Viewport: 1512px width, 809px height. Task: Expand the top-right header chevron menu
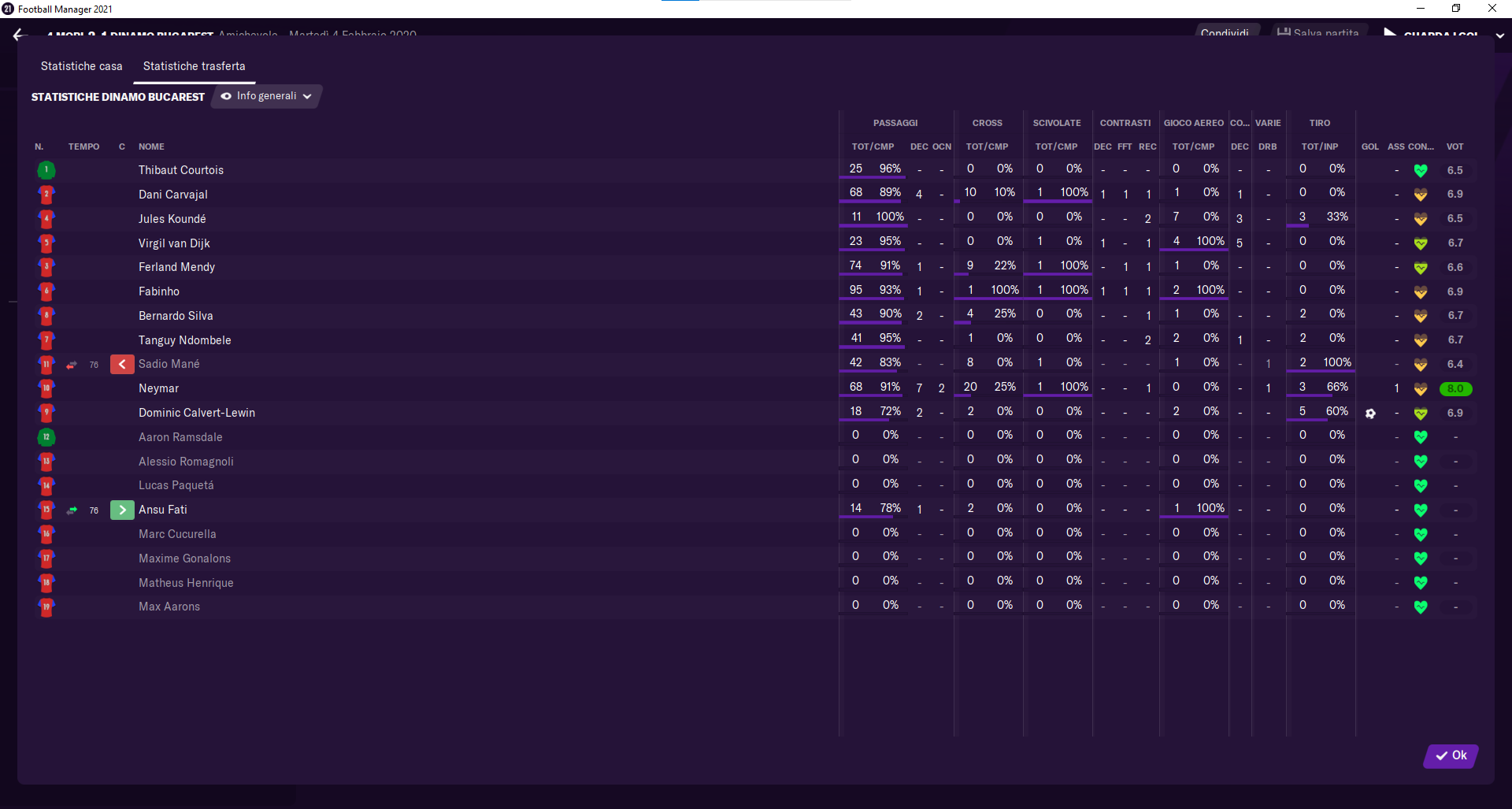coord(1499,35)
